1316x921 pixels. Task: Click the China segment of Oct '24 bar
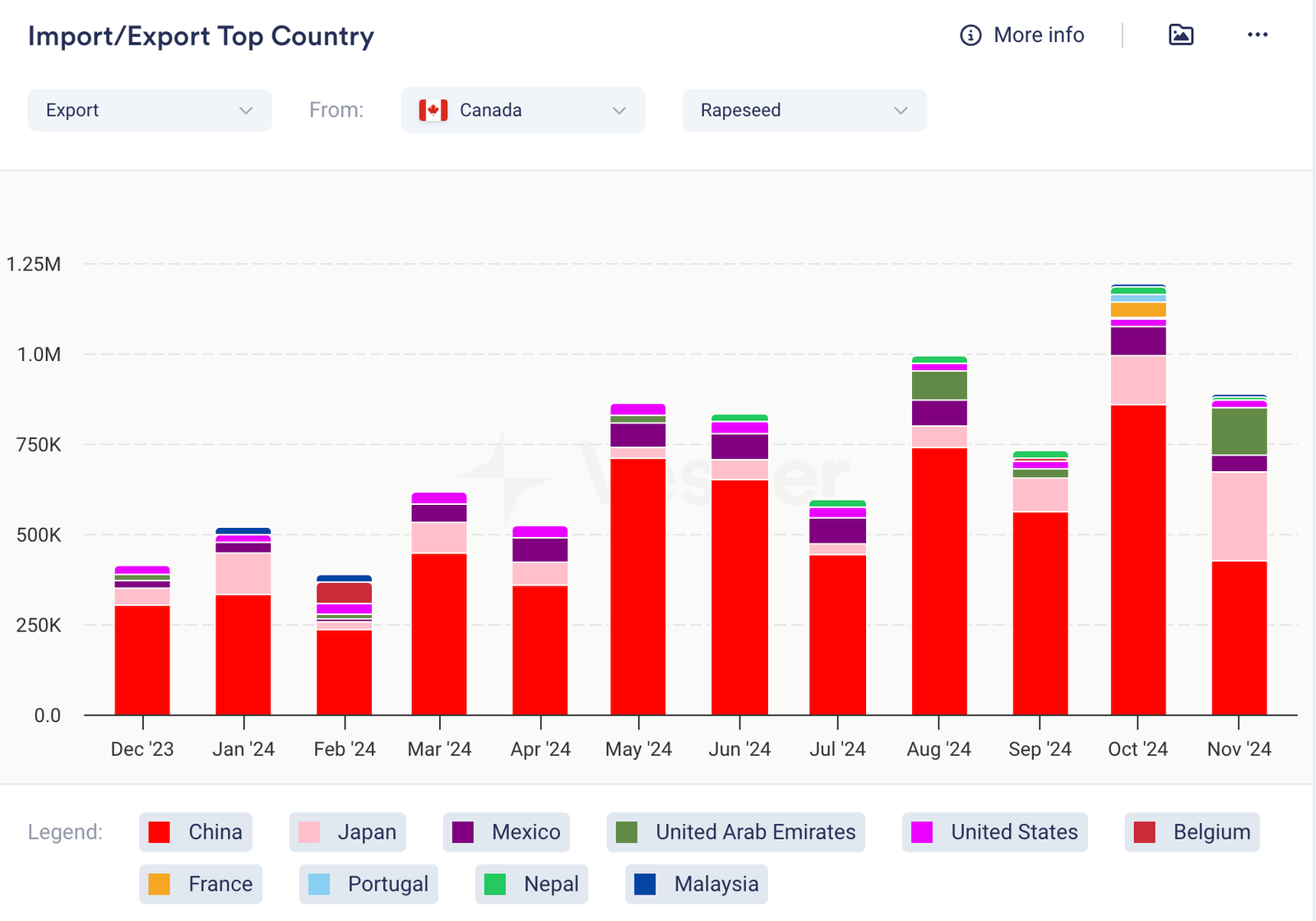[1138, 559]
